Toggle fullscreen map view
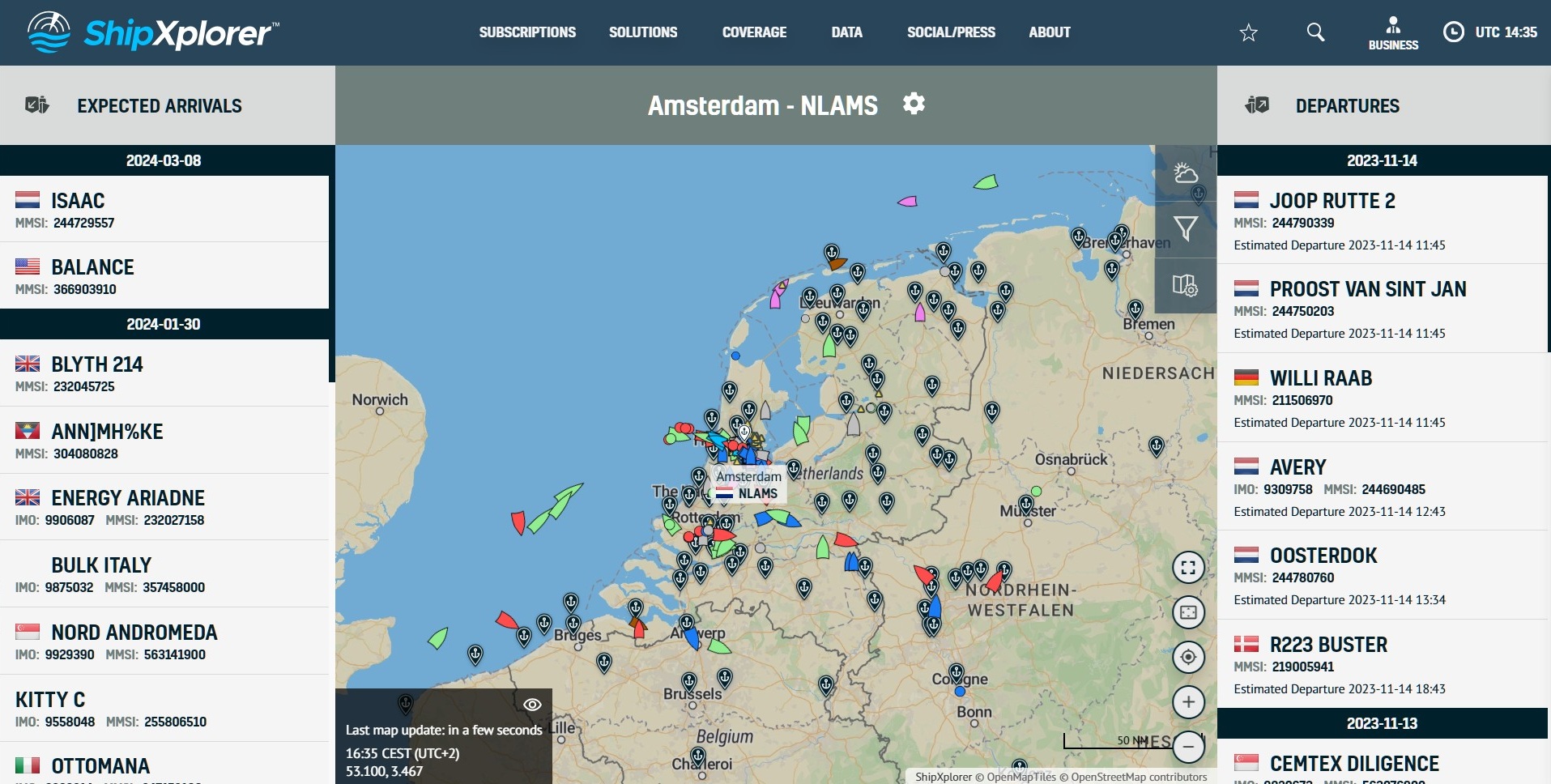 1188,568
